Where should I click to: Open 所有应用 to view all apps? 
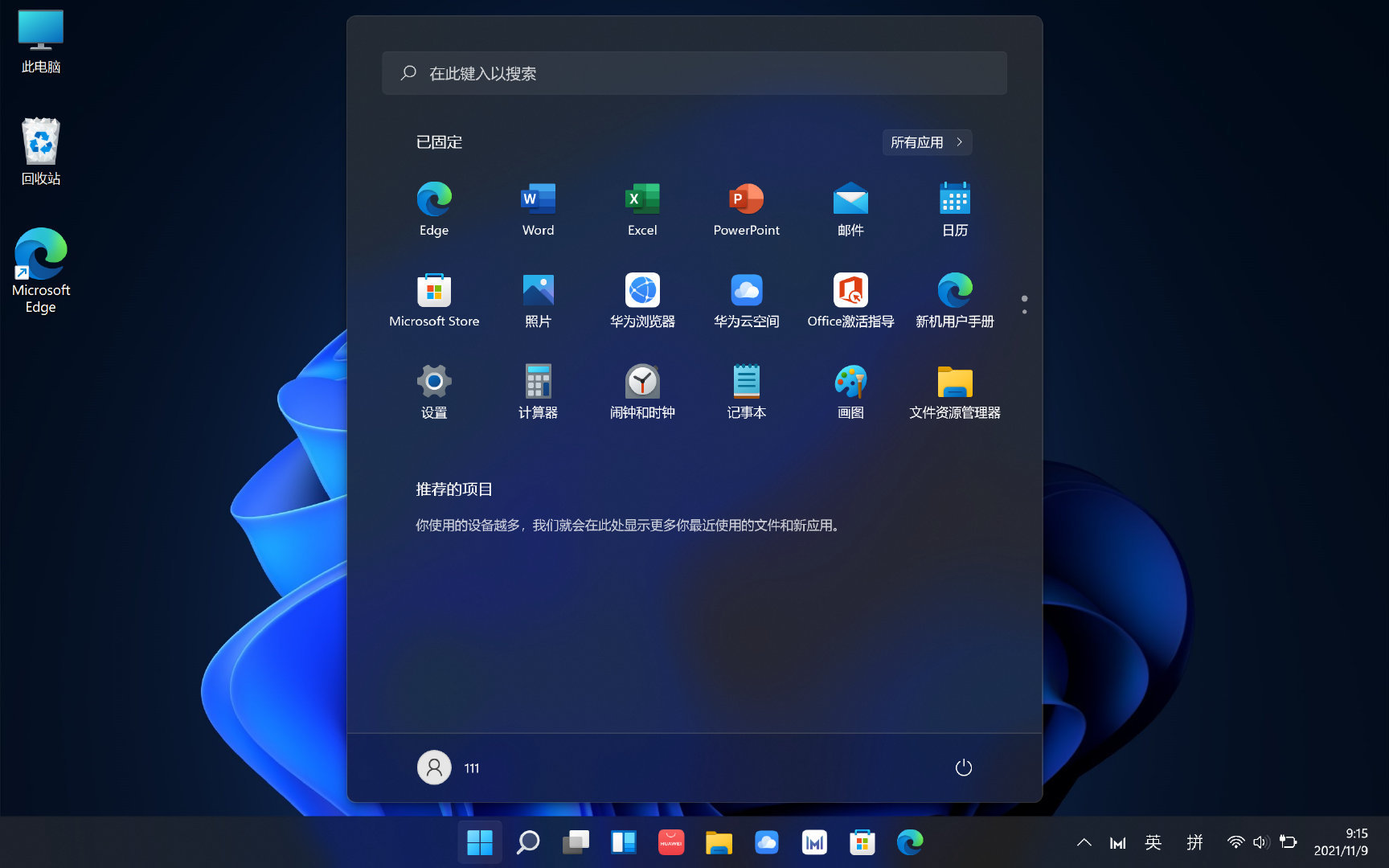click(x=926, y=142)
